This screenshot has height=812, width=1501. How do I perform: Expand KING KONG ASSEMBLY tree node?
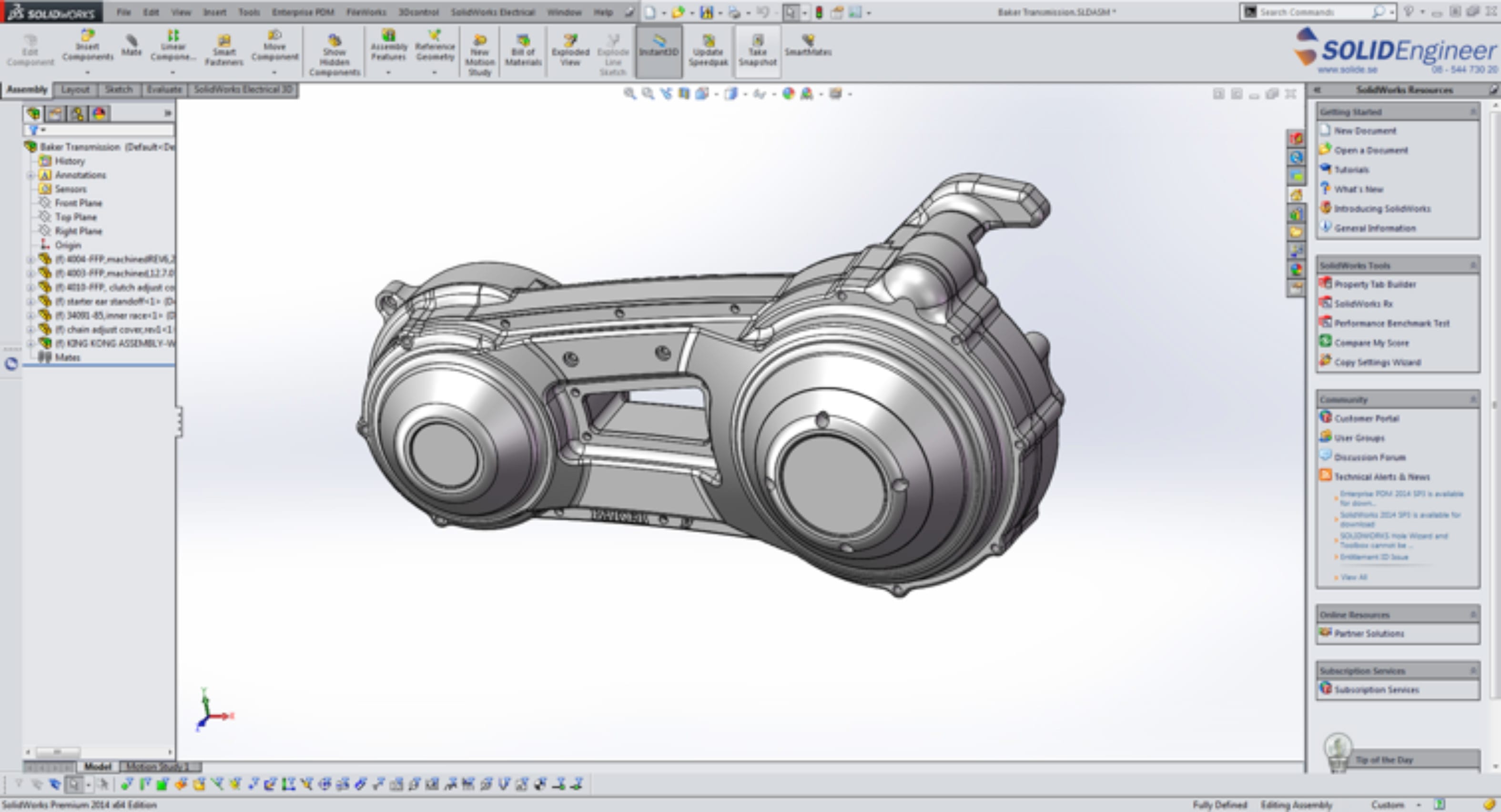click(x=30, y=343)
